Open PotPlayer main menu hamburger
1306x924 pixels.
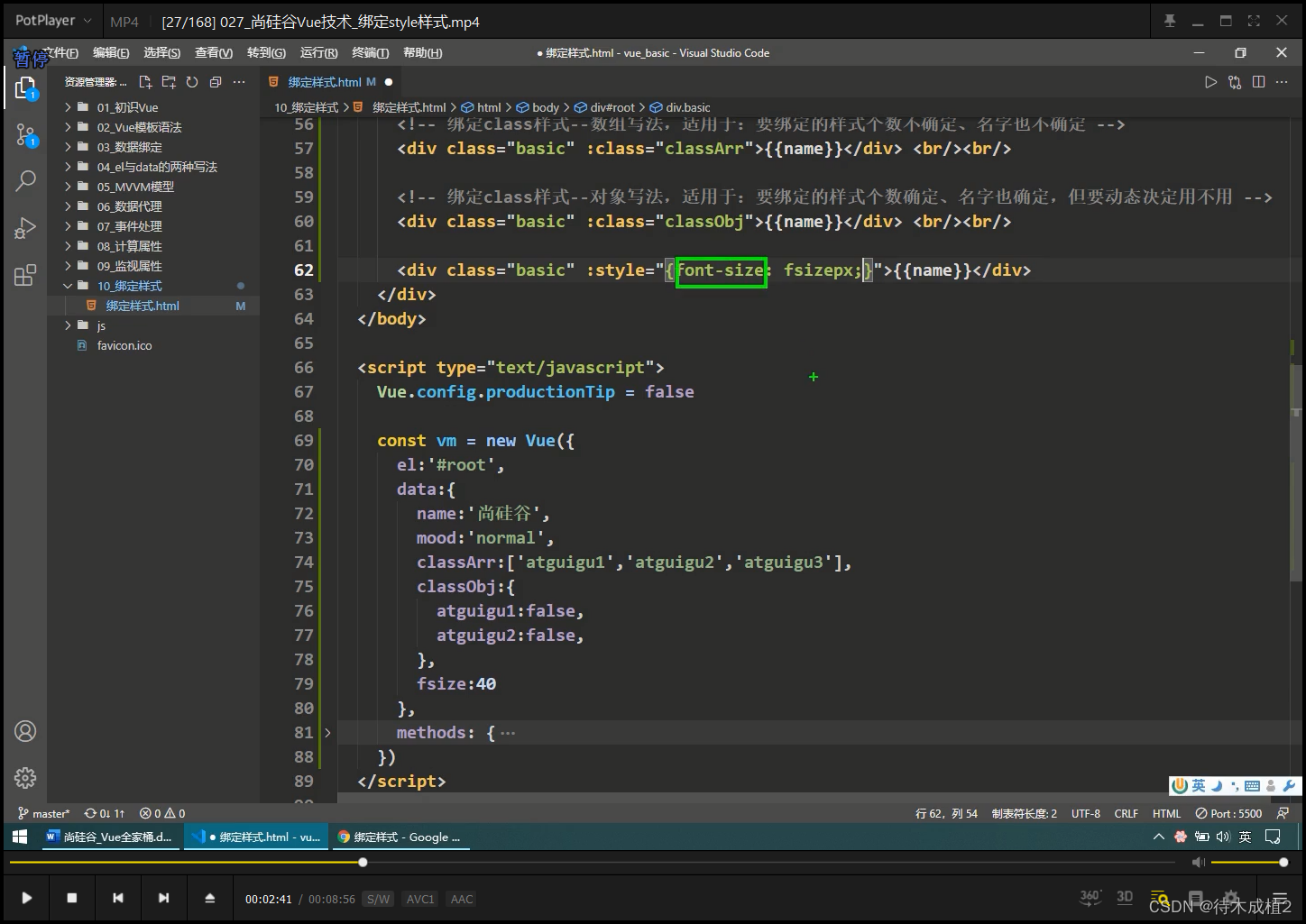[x=1282, y=899]
